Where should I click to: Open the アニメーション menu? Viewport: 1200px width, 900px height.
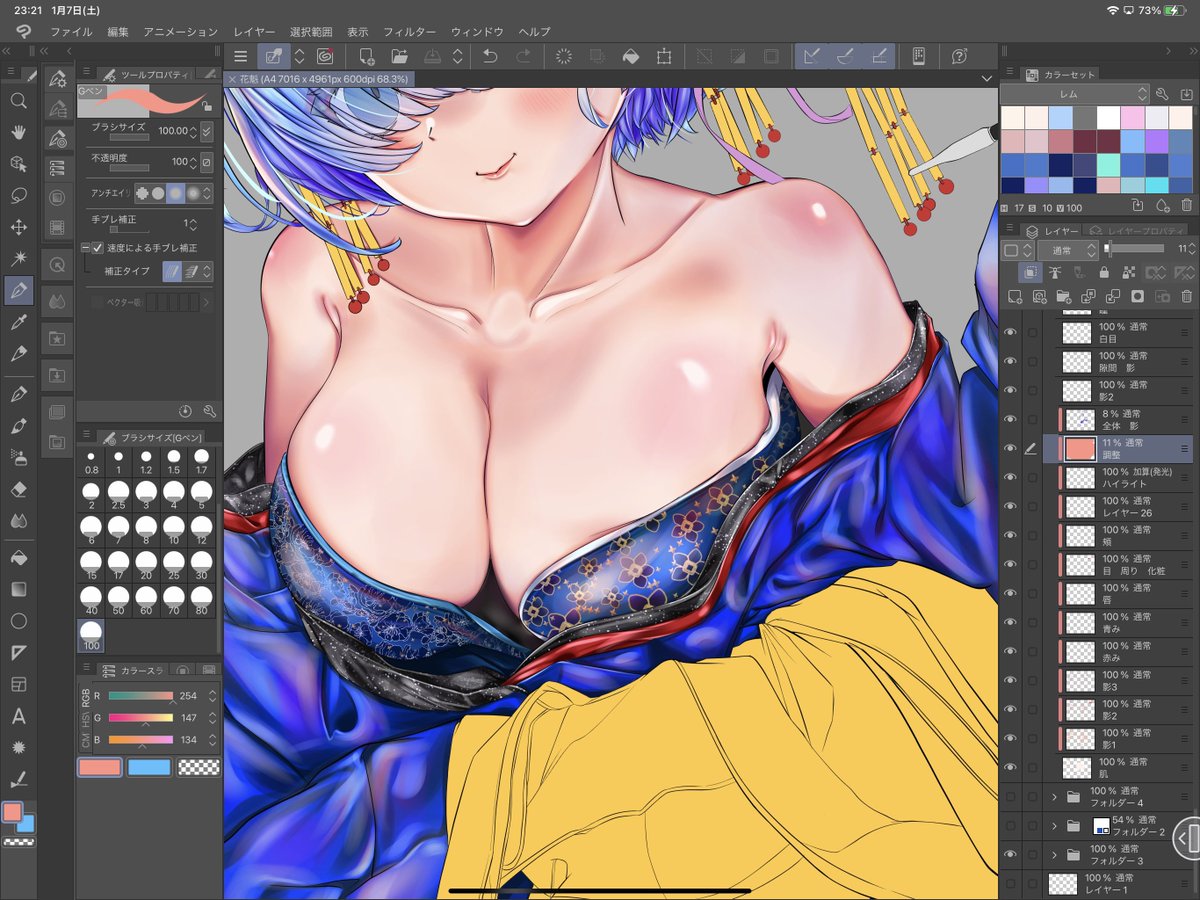coord(180,32)
